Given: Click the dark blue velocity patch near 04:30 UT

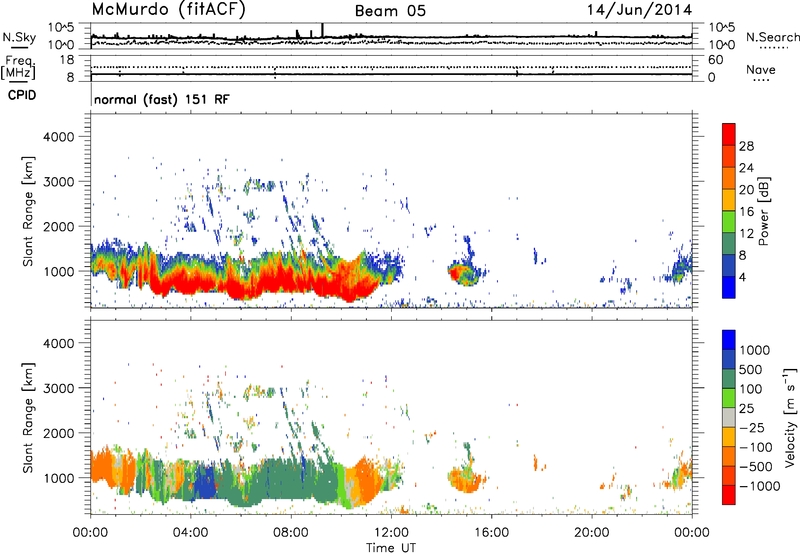Looking at the screenshot, I should (x=206, y=482).
